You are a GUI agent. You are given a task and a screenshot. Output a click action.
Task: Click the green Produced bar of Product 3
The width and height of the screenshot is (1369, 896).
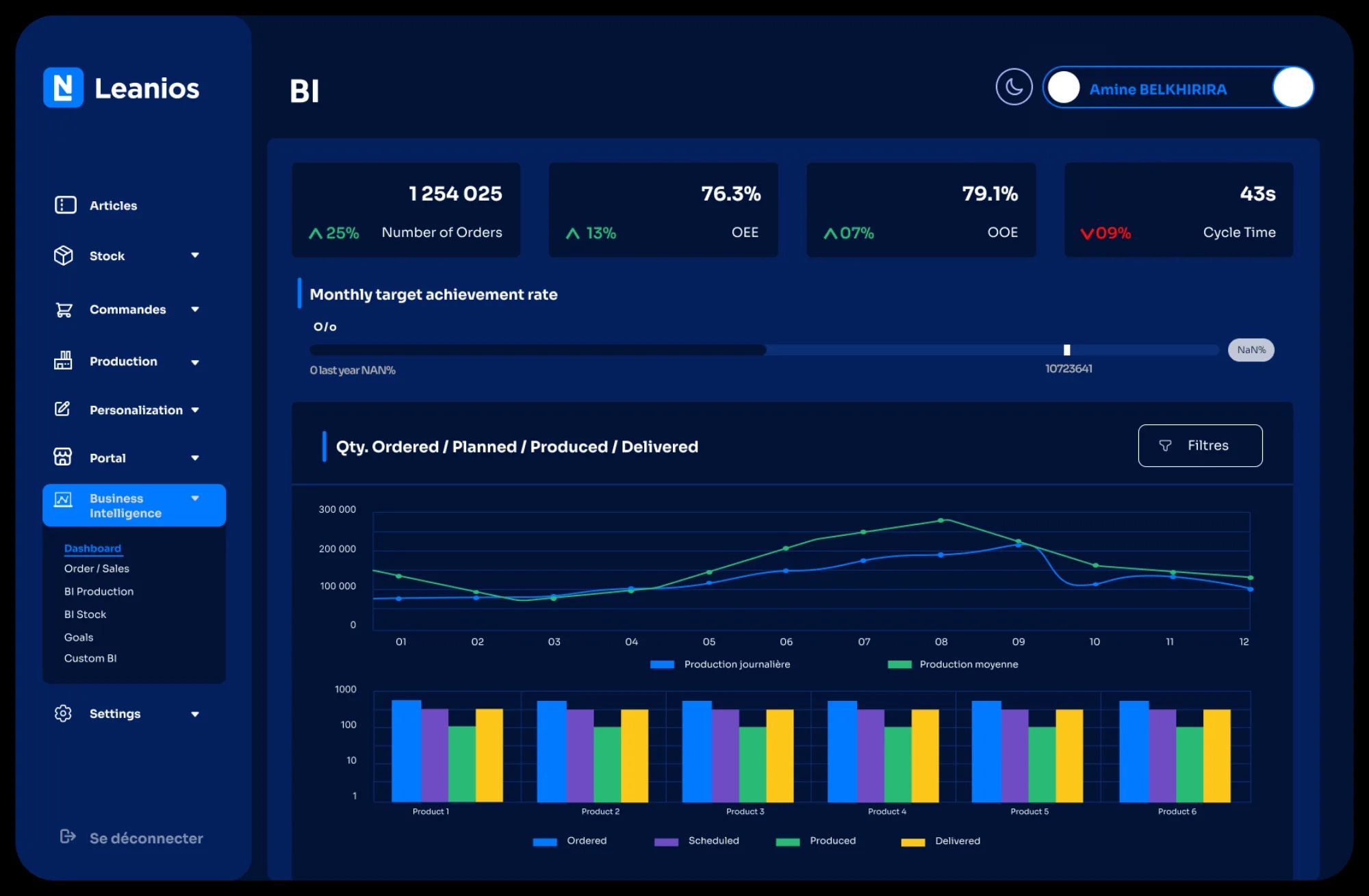[x=752, y=764]
